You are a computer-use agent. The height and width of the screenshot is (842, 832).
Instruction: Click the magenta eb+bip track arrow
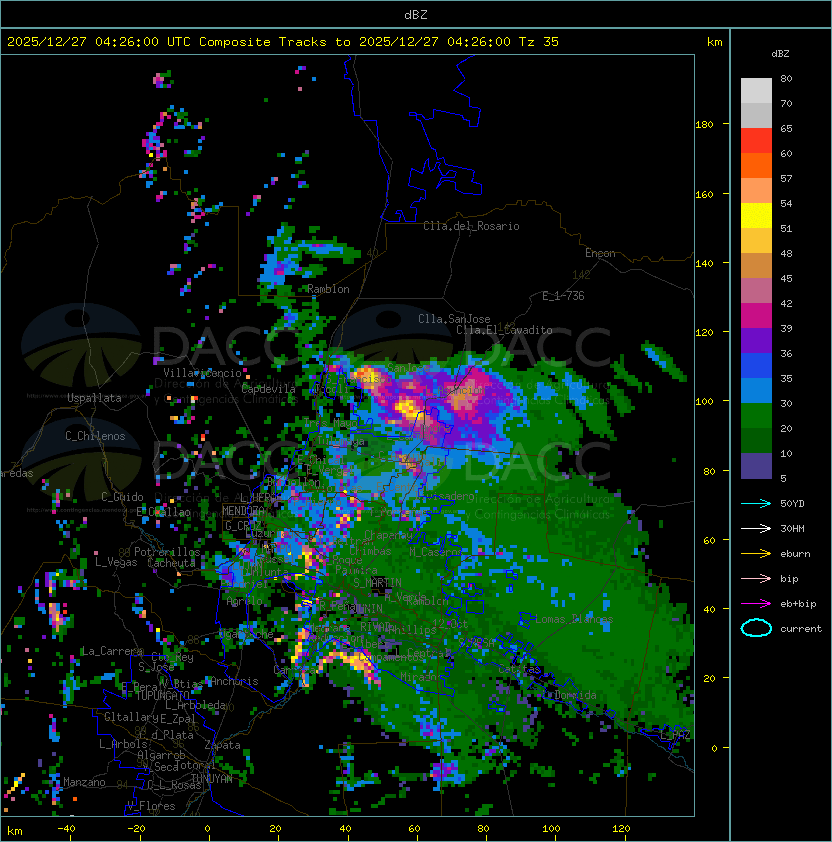coord(756,604)
